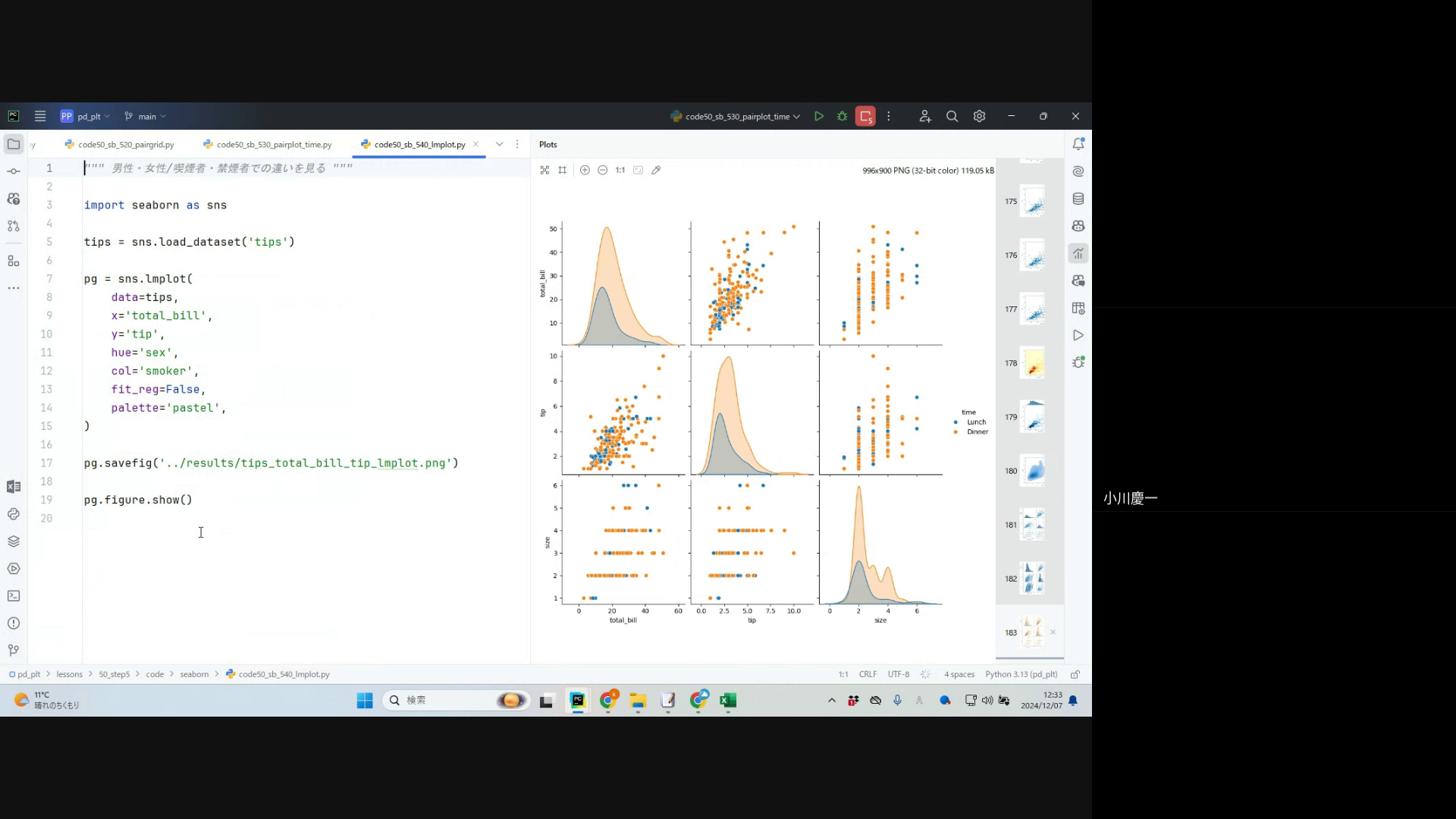Open the Terminal tool window
The width and height of the screenshot is (1456, 819).
coord(14,596)
